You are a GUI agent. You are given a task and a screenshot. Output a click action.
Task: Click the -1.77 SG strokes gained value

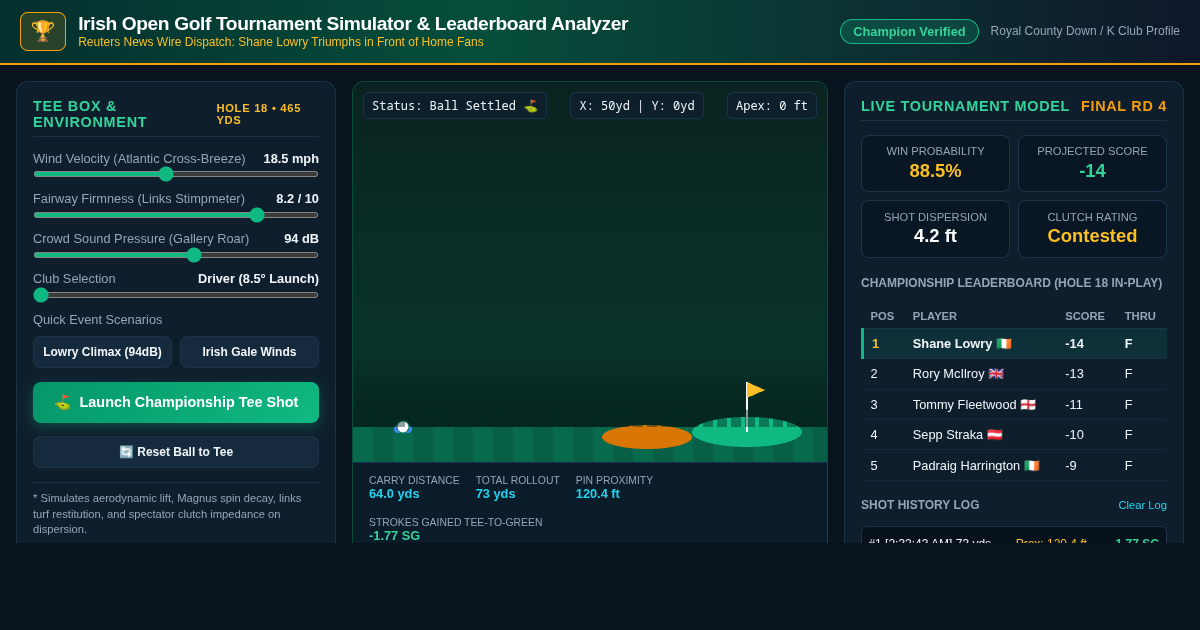(394, 536)
